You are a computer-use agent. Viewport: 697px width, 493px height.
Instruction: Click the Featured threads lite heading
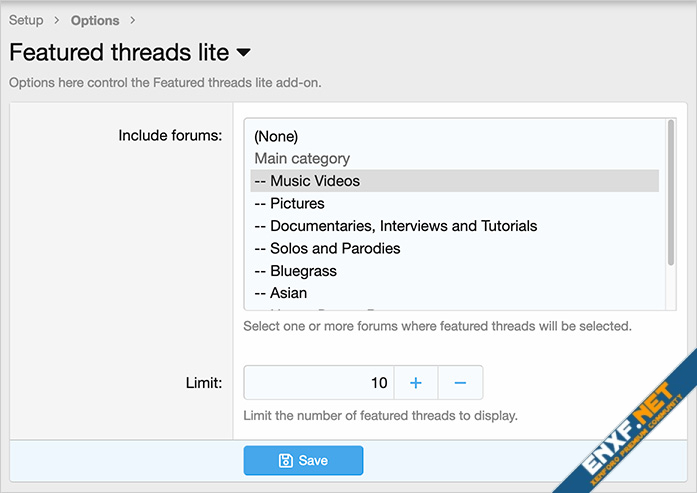[118, 52]
